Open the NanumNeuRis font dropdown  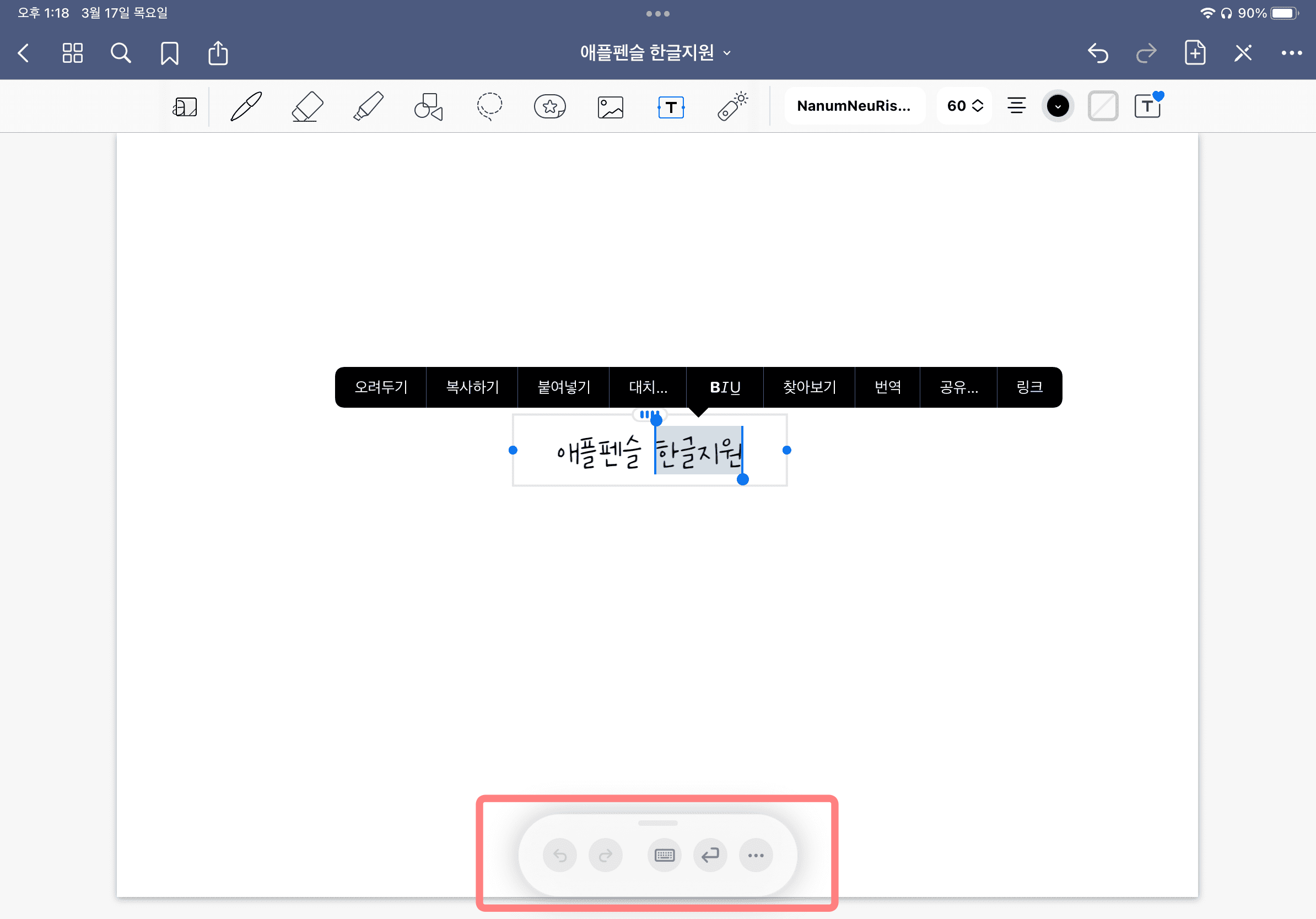tap(854, 106)
